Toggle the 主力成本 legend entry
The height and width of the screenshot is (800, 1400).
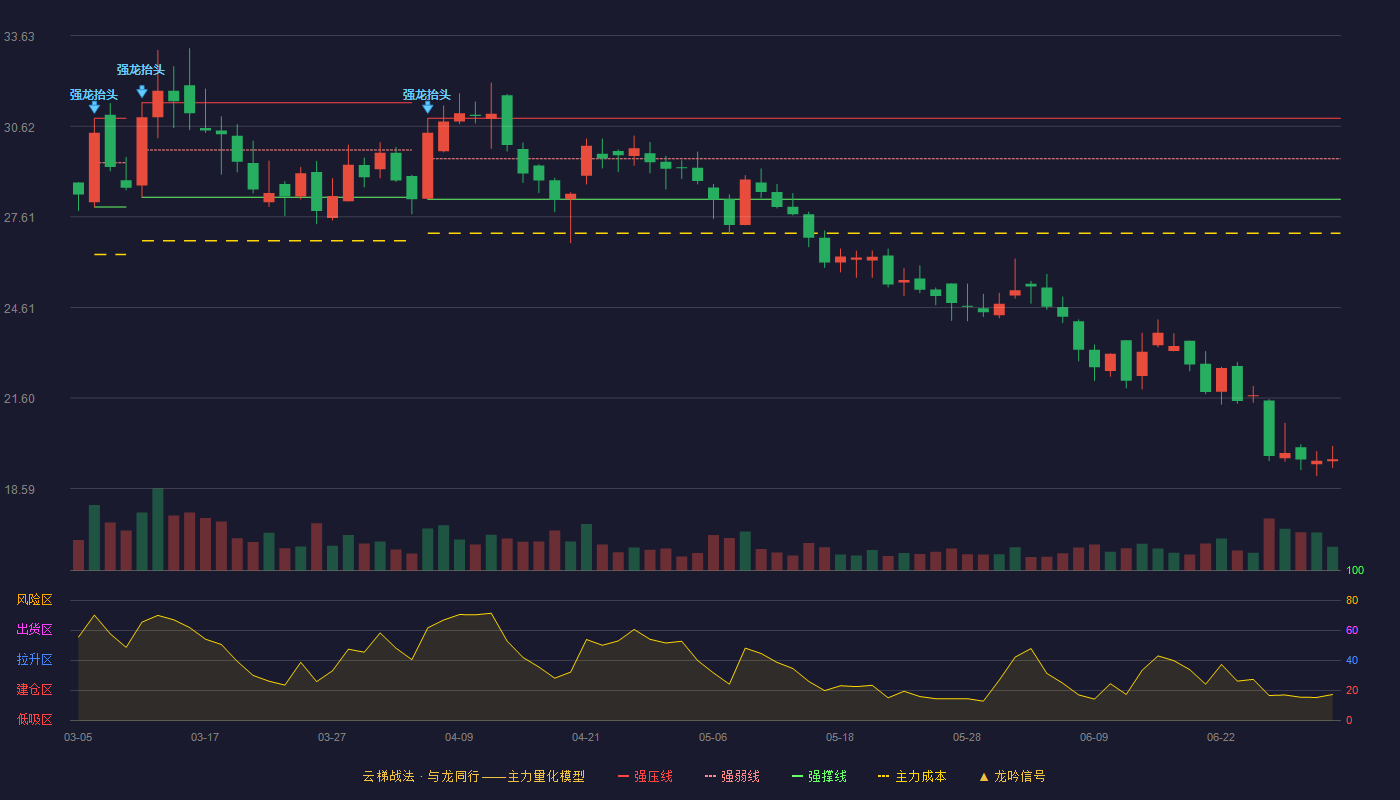[x=912, y=776]
